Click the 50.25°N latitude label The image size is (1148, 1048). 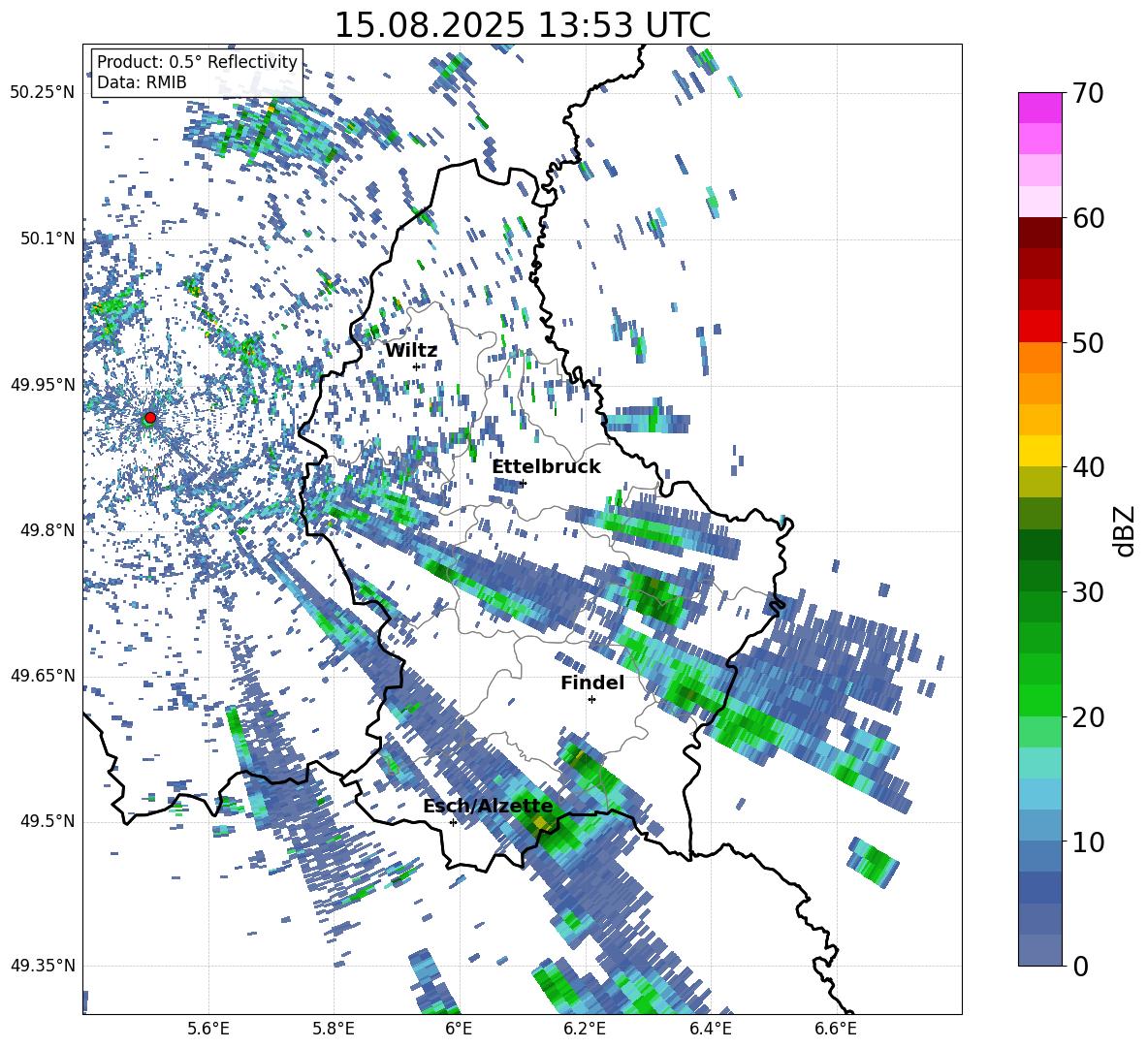pos(43,93)
